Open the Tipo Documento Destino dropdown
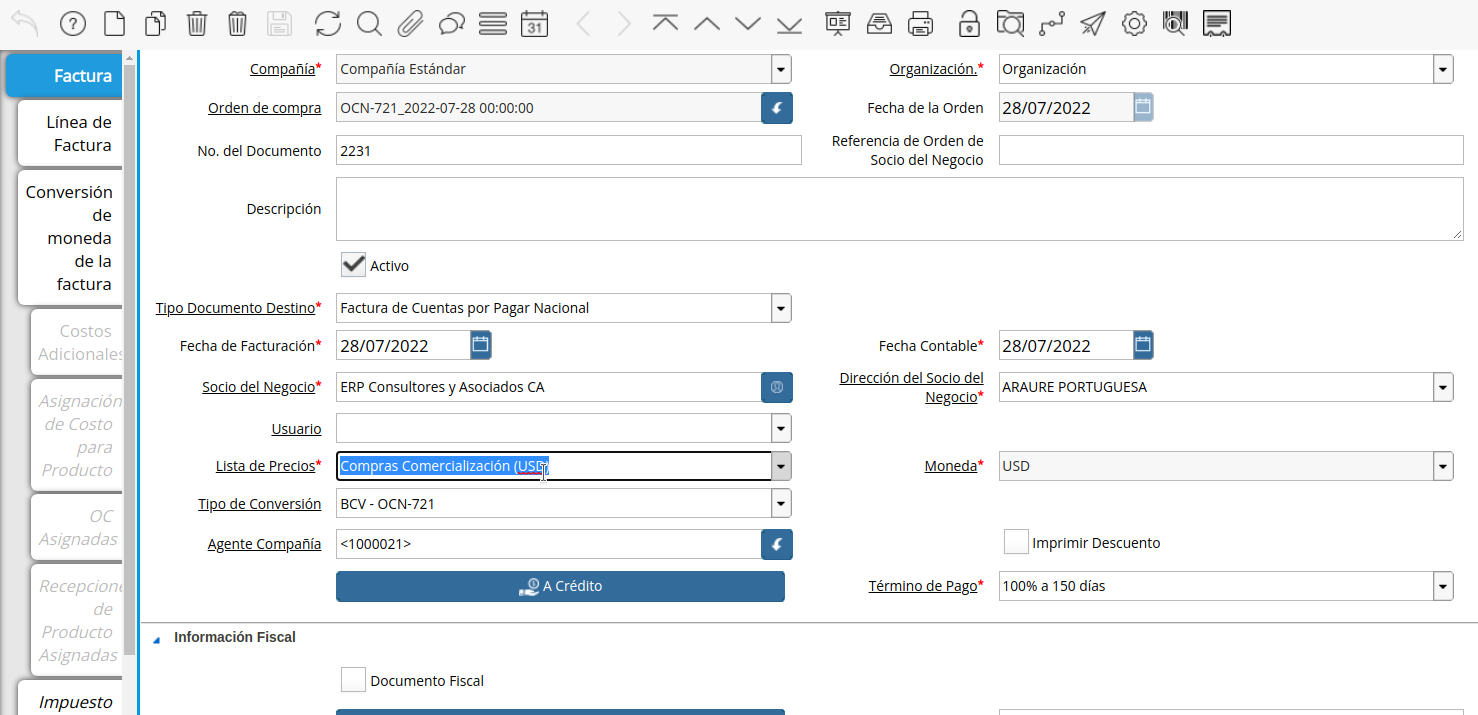Screen dimensions: 1478x715 click(780, 307)
